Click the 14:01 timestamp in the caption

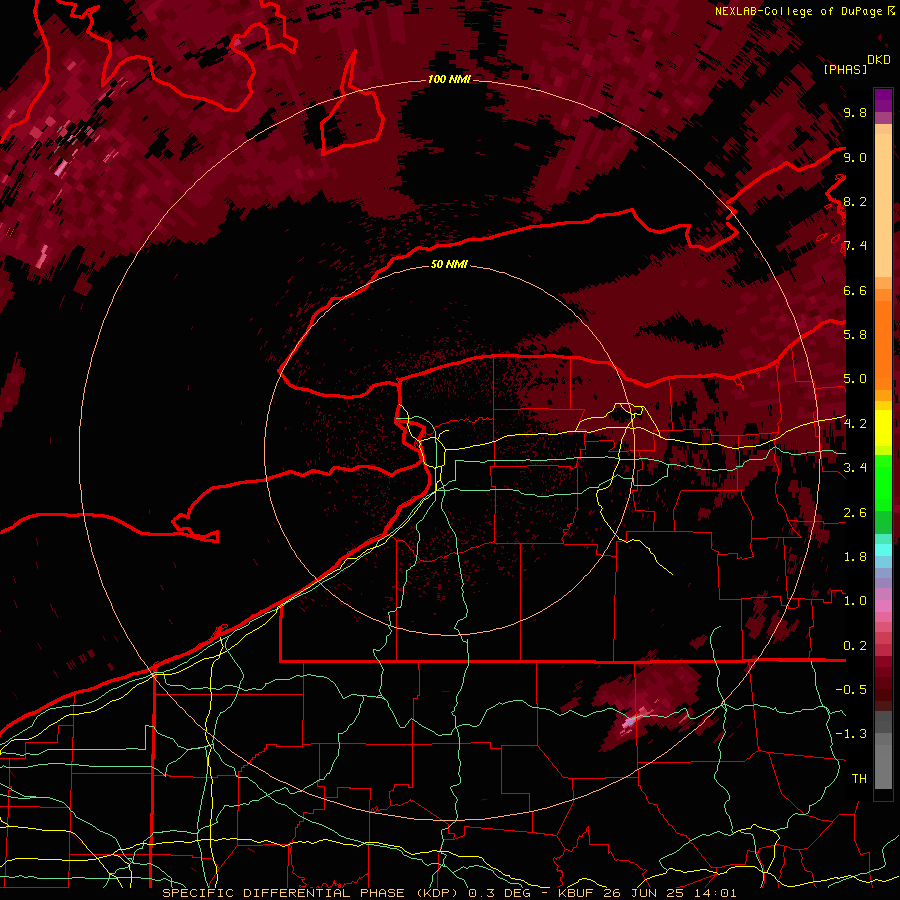click(x=718, y=893)
